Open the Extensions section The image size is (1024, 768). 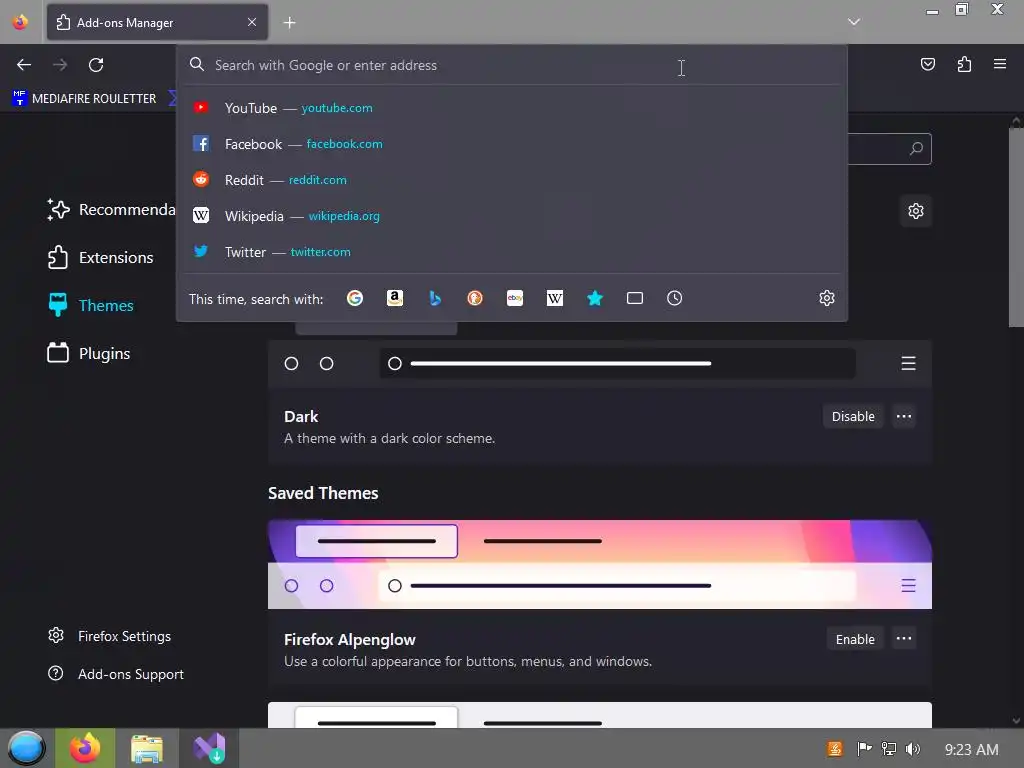tap(100, 257)
